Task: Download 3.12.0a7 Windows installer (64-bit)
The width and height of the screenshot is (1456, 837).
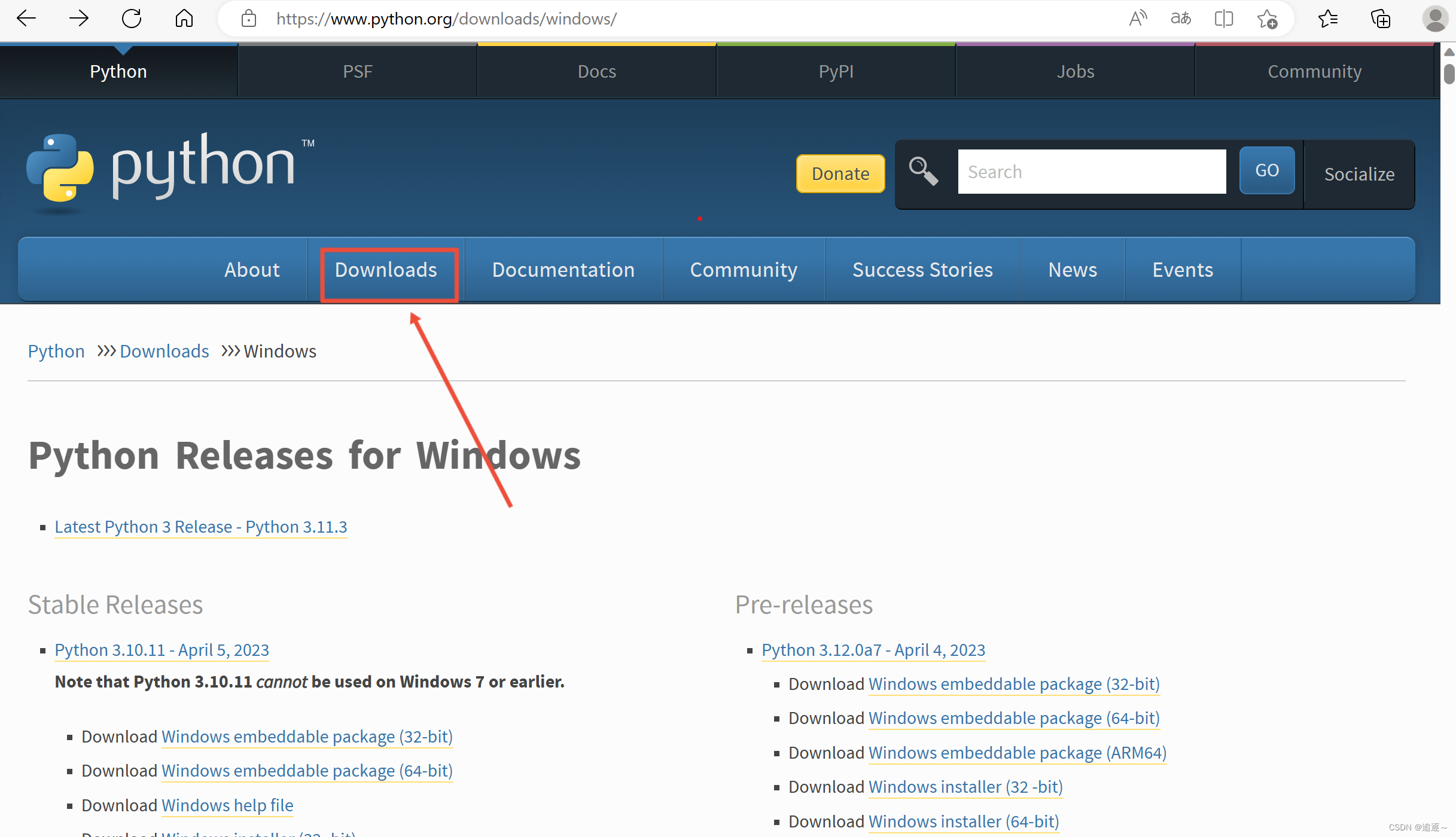Action: click(x=964, y=821)
